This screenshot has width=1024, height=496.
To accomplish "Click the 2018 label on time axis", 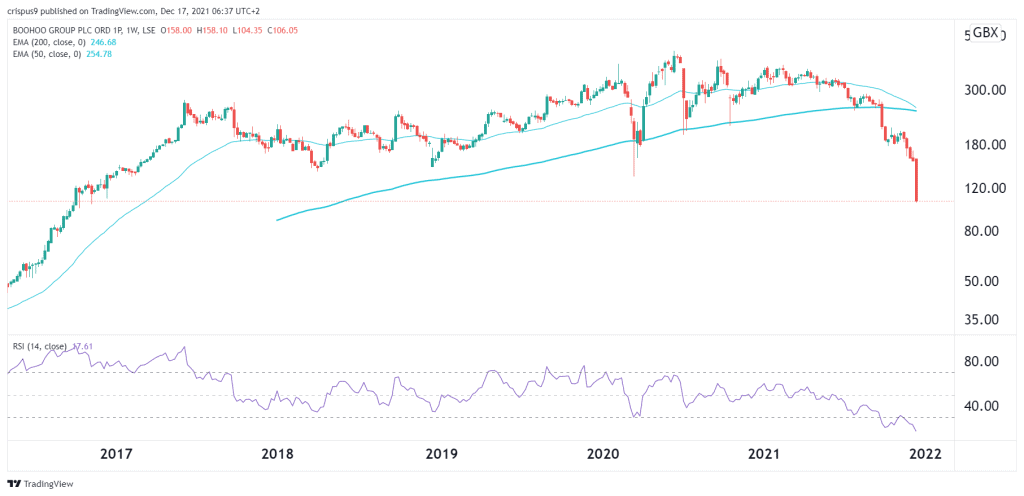I will 279,454.
